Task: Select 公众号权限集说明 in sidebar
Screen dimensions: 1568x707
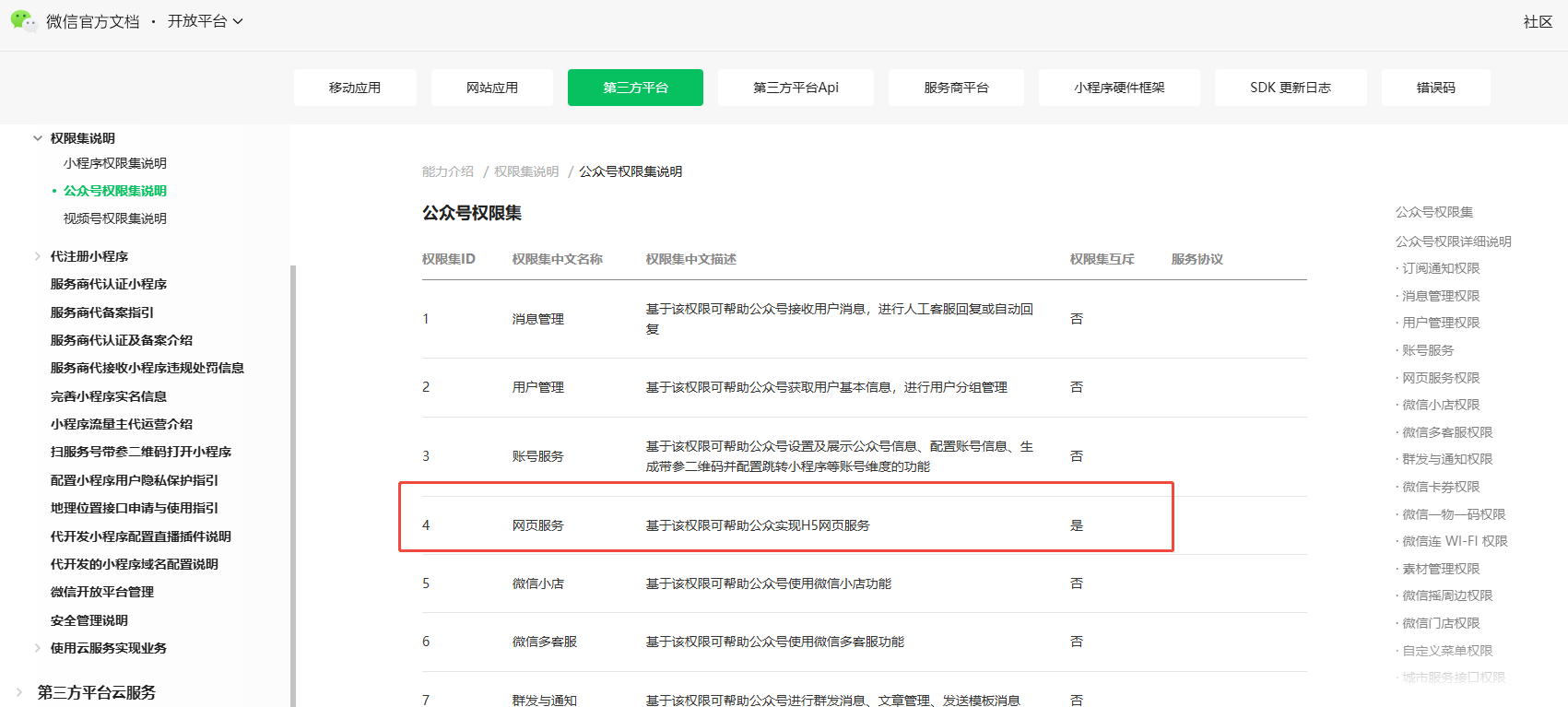Action: tap(115, 191)
